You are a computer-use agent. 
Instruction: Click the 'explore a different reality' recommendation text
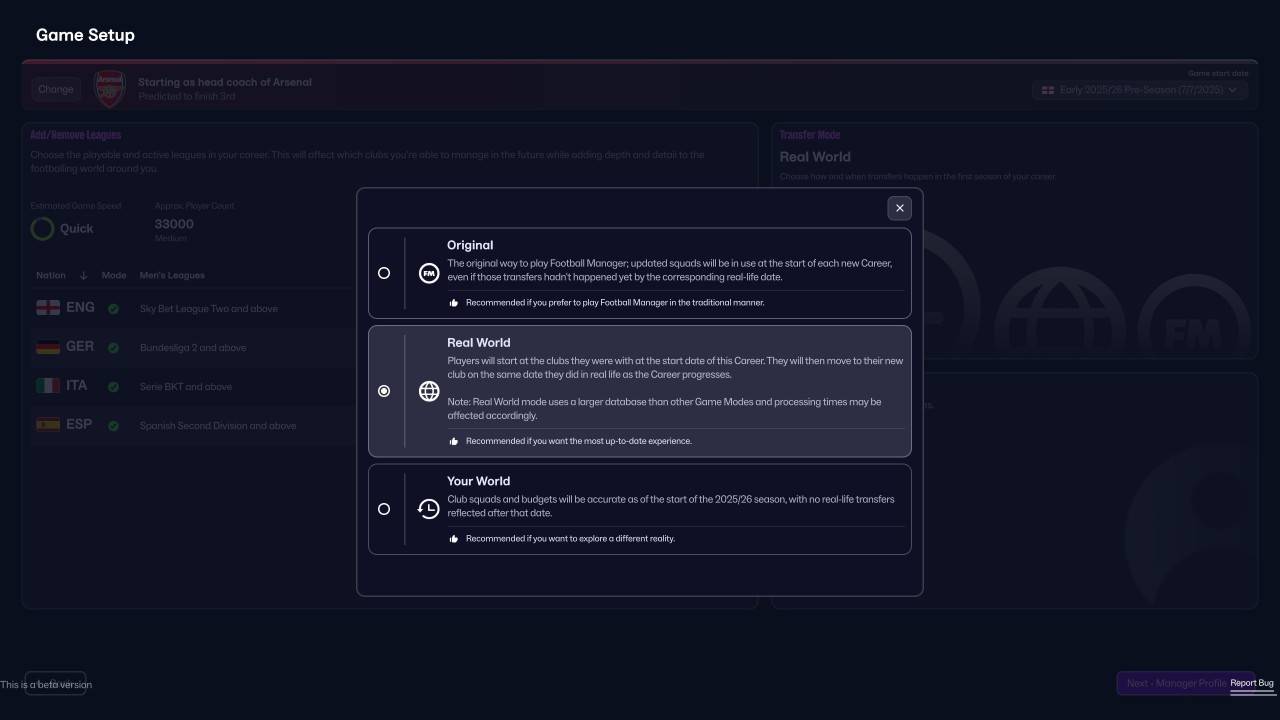coord(570,538)
